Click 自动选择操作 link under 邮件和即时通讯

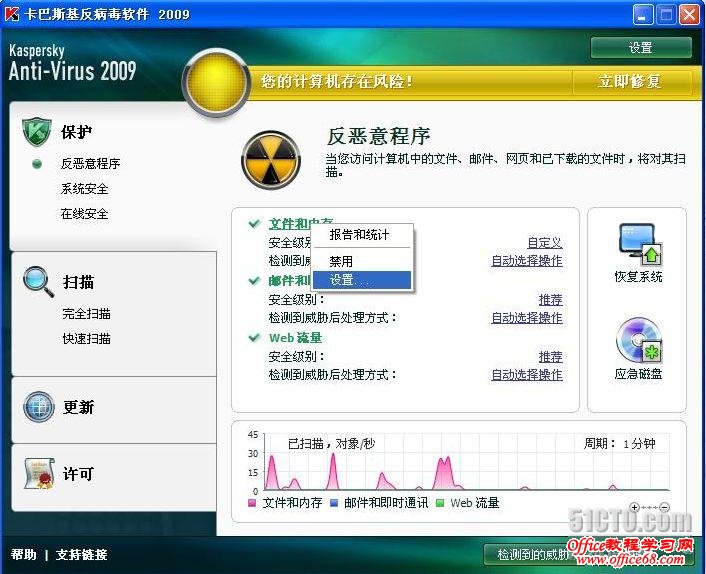(527, 318)
